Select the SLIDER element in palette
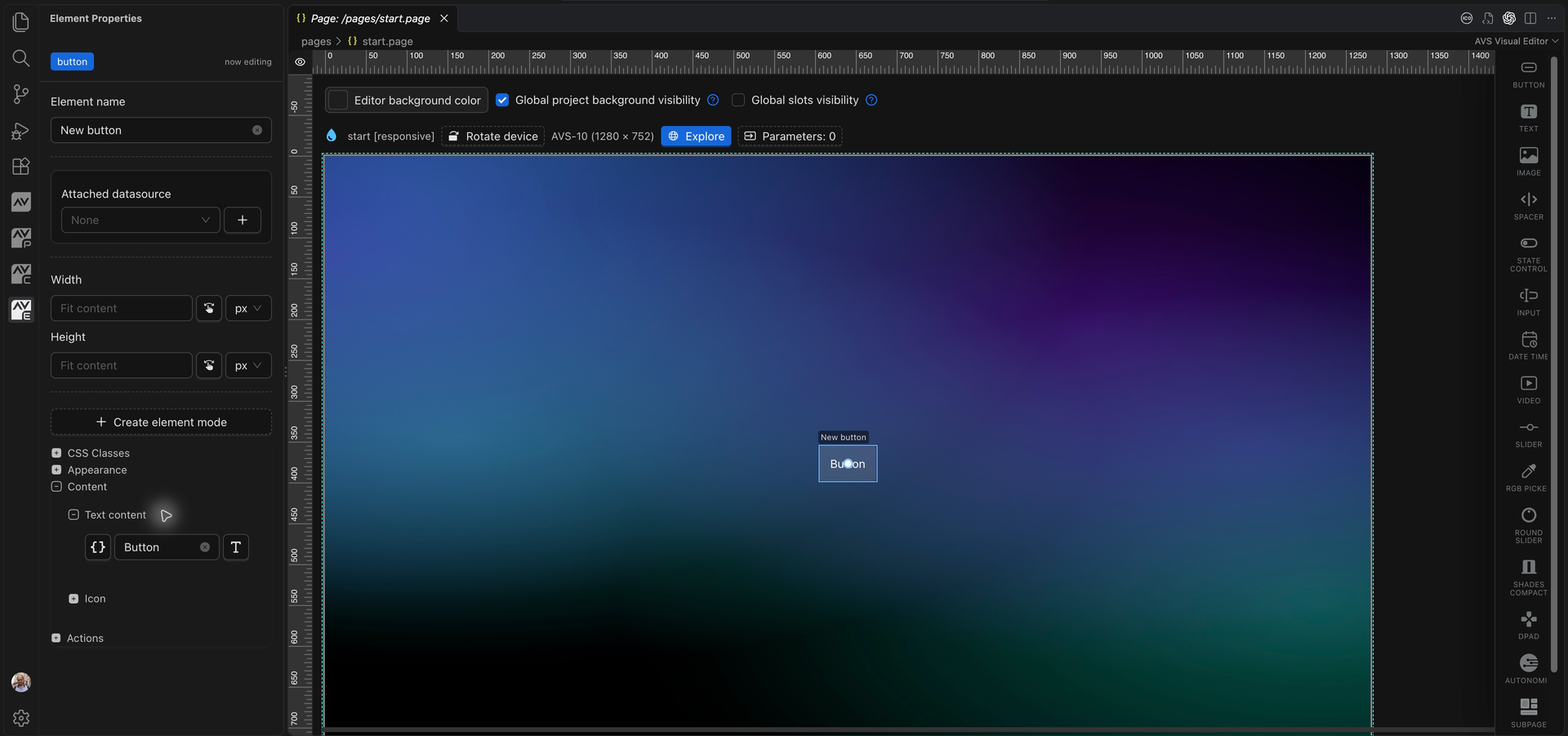This screenshot has height=736, width=1568. tap(1529, 434)
